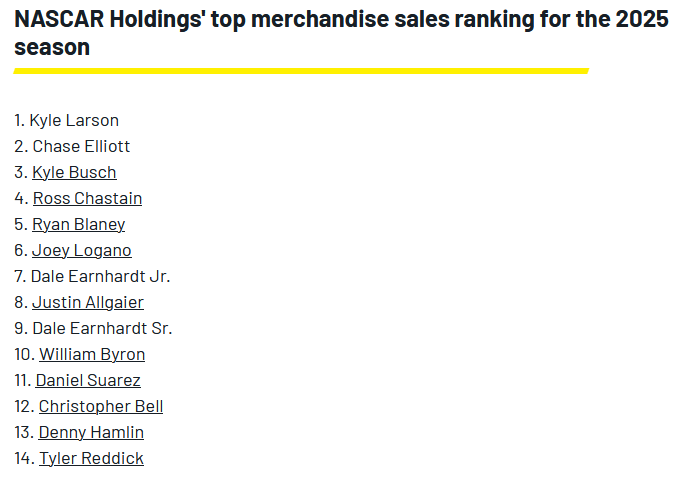The height and width of the screenshot is (478, 675).
Task: Visit the William Byron link
Action: tap(92, 354)
